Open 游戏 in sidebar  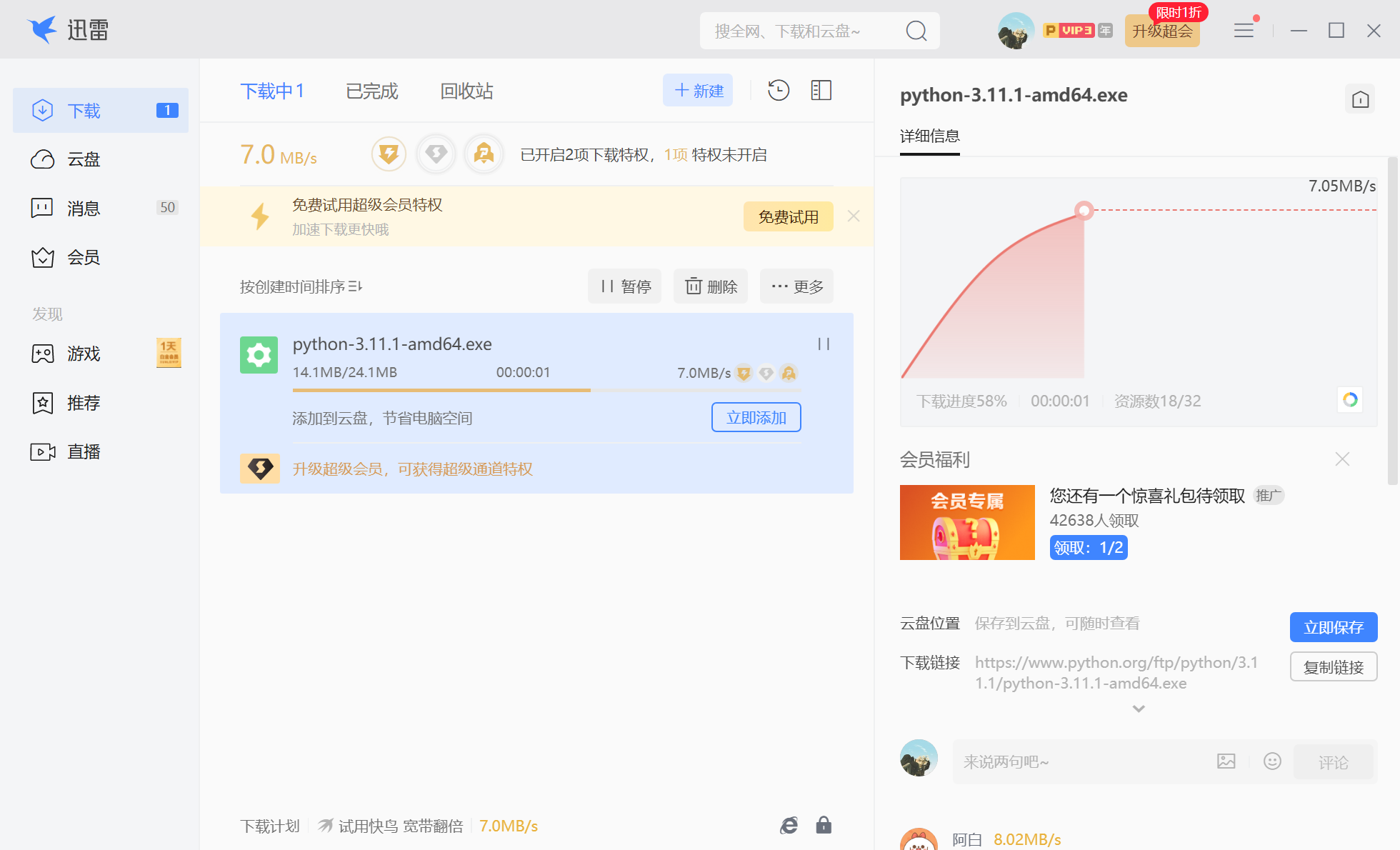point(101,354)
